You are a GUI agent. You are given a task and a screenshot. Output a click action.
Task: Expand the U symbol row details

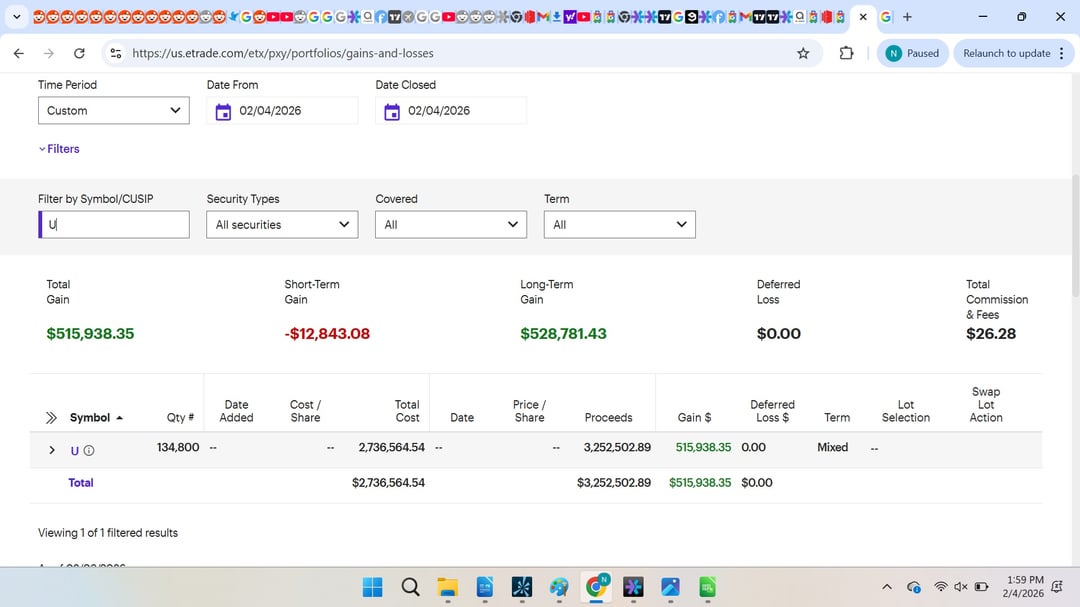(x=52, y=451)
